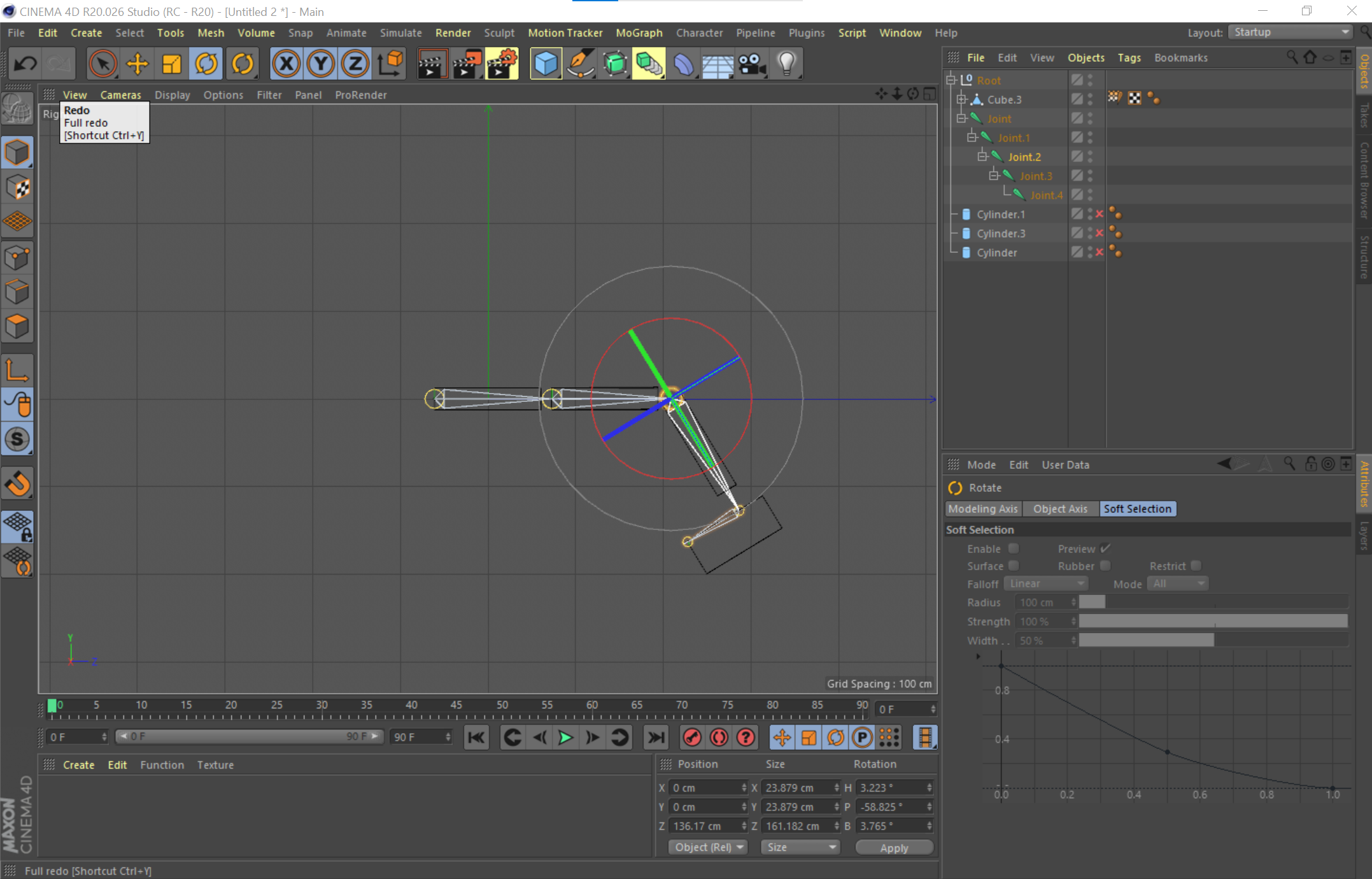Toggle the X-axis lock icon
The height and width of the screenshot is (879, 1372).
point(286,64)
